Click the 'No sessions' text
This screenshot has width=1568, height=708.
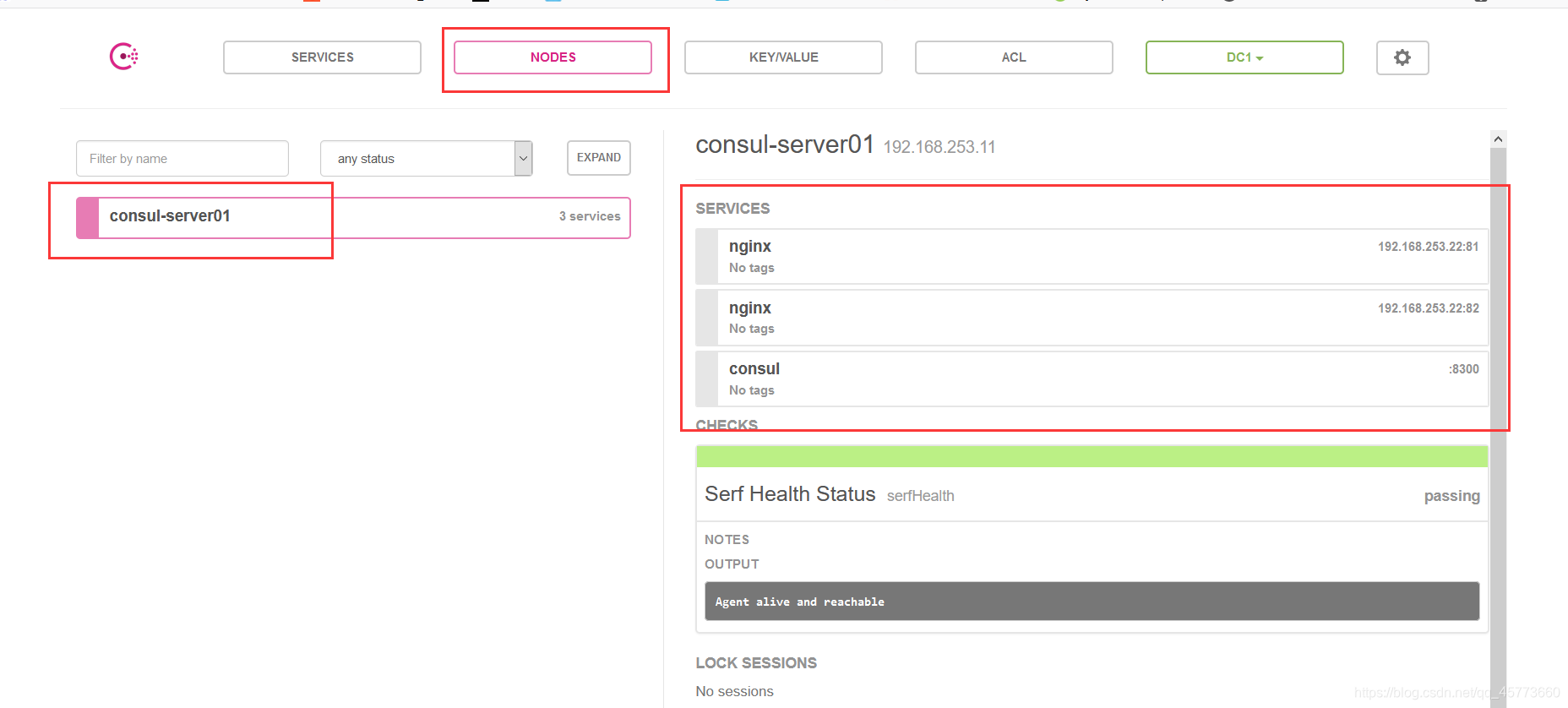coord(734,691)
